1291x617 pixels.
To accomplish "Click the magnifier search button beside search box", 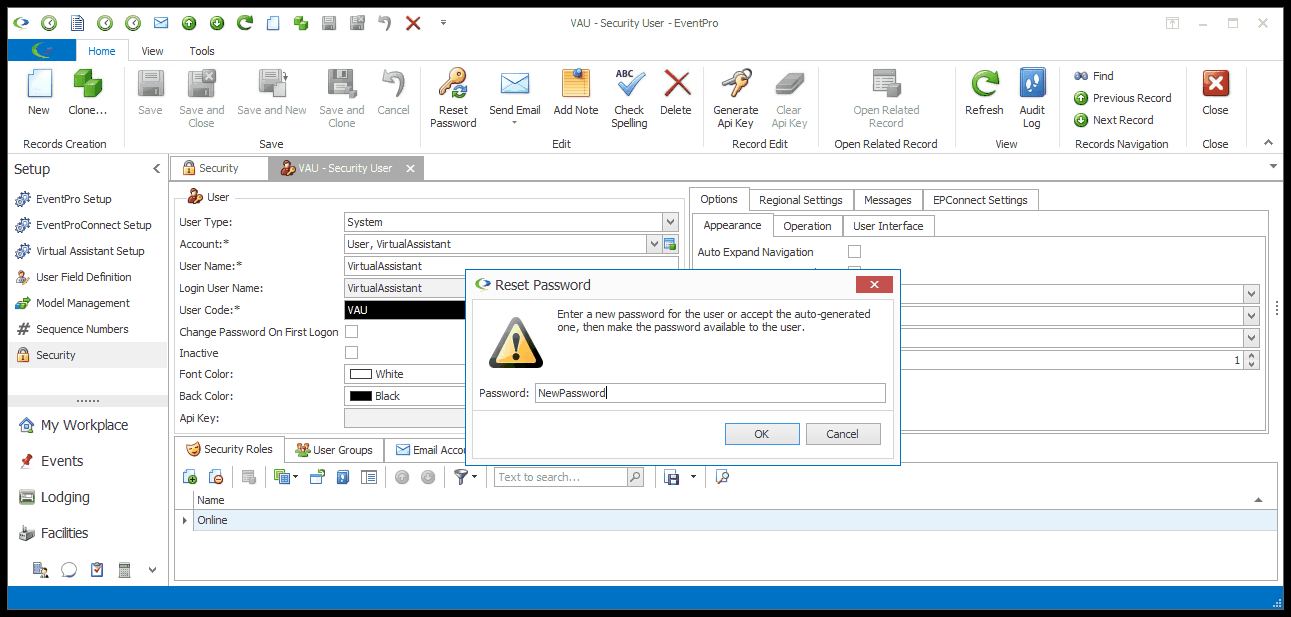I will [635, 478].
